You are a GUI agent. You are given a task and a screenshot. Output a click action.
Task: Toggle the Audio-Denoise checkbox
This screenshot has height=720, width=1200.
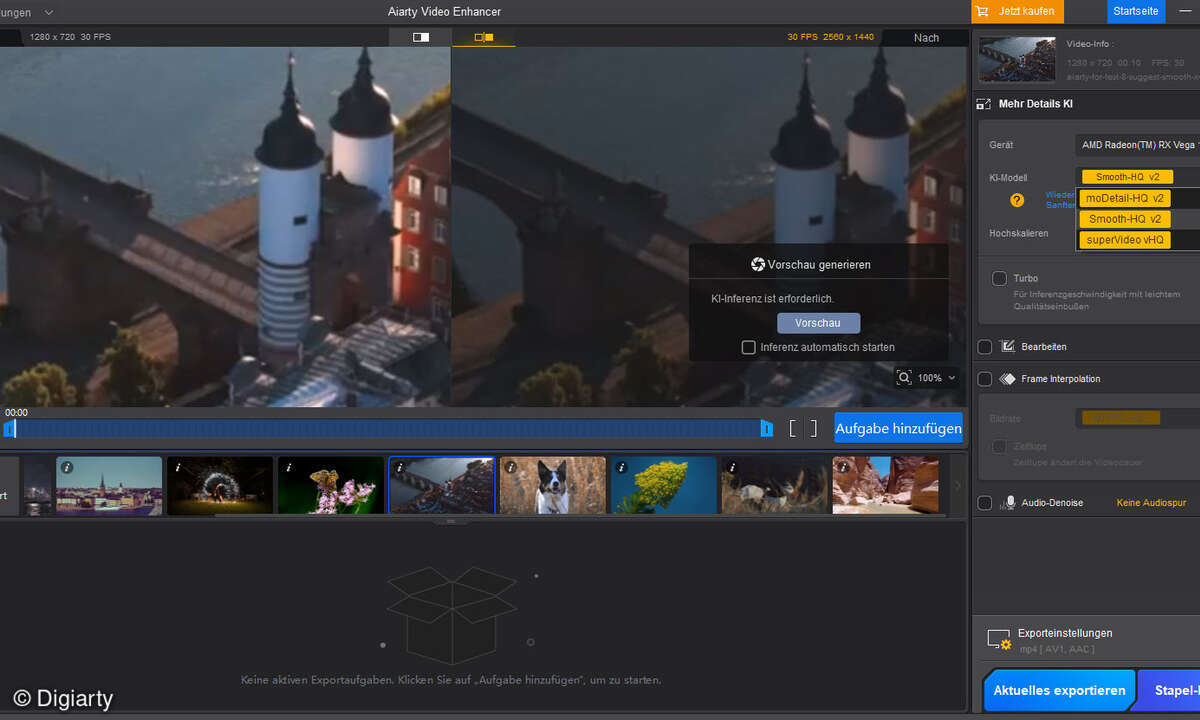(x=985, y=503)
